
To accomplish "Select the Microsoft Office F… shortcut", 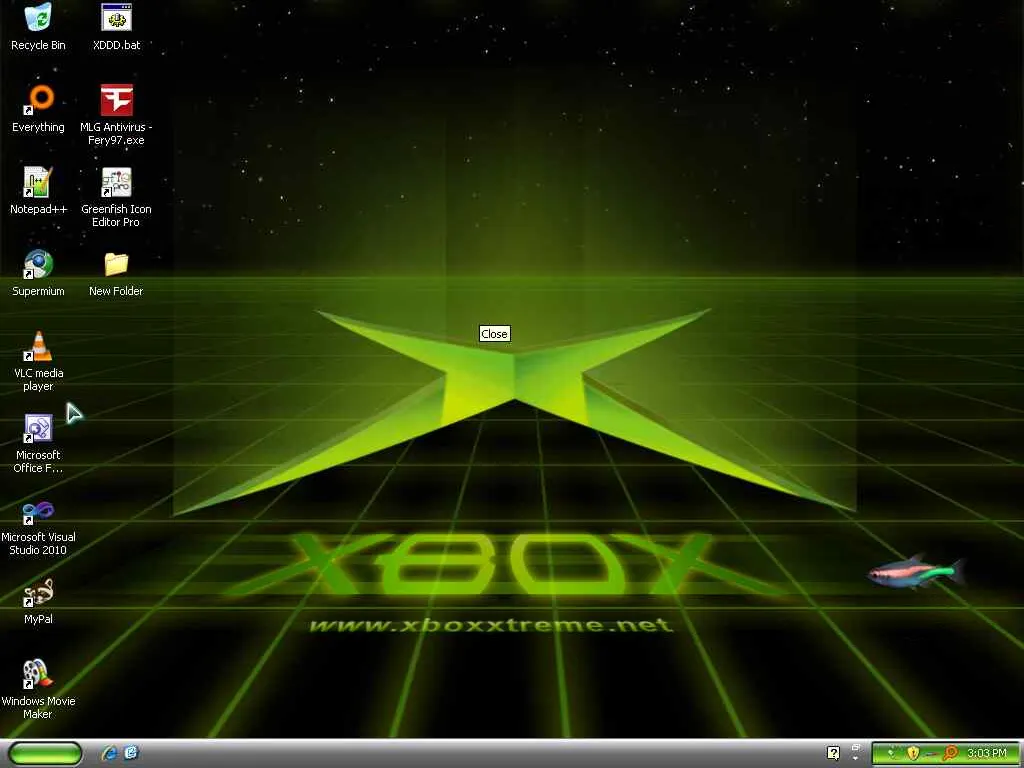I will pyautogui.click(x=38, y=428).
